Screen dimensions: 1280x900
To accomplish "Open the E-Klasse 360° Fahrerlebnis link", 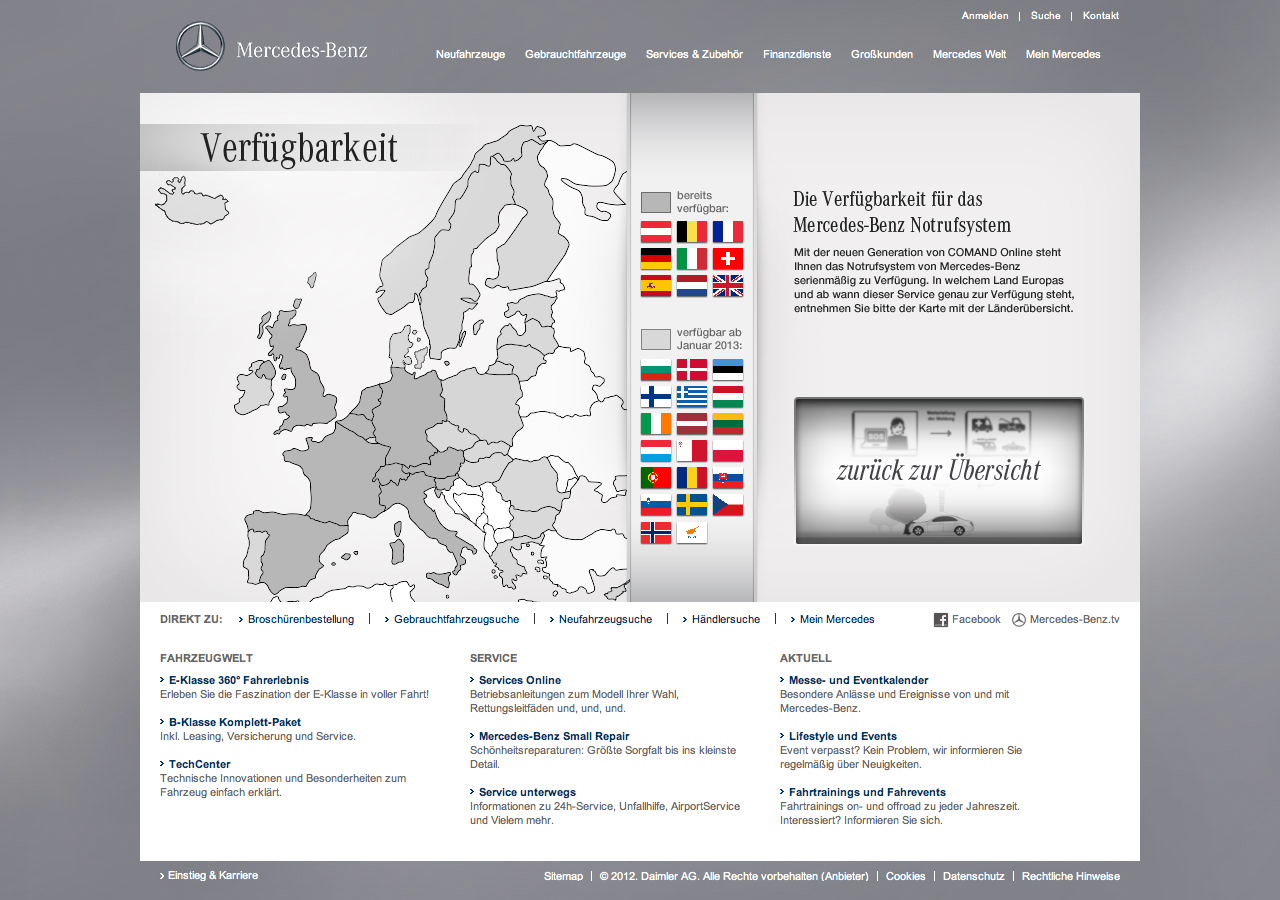I will click(x=238, y=680).
